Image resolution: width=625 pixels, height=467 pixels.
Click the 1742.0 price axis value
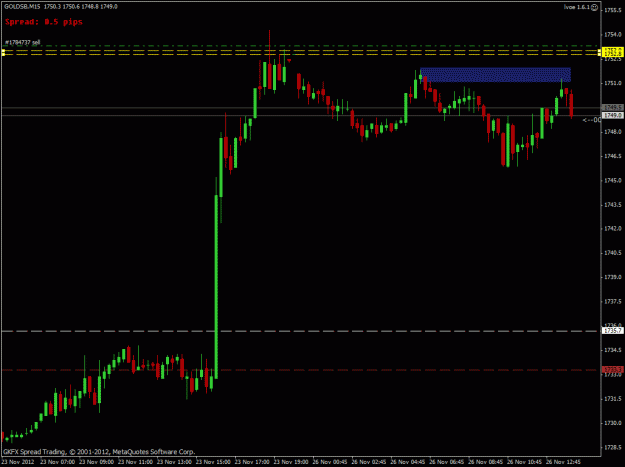click(x=613, y=228)
